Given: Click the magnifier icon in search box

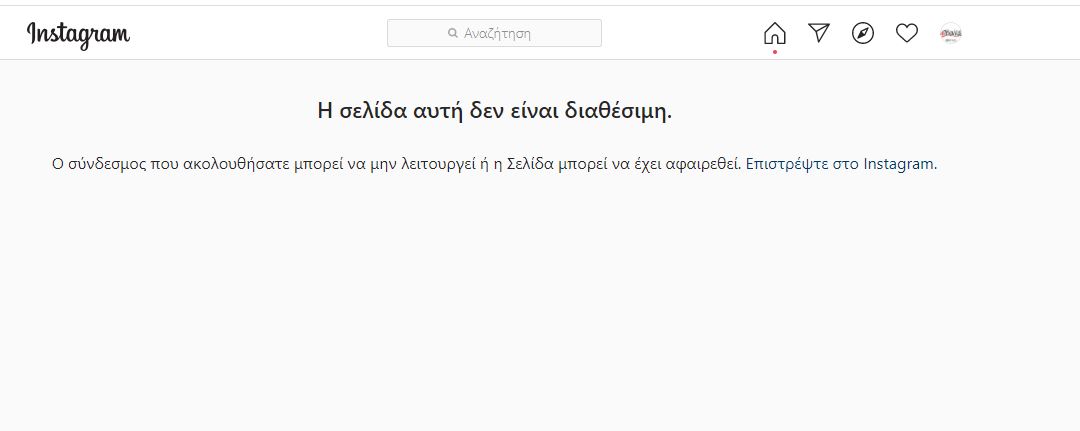Looking at the screenshot, I should click(453, 33).
